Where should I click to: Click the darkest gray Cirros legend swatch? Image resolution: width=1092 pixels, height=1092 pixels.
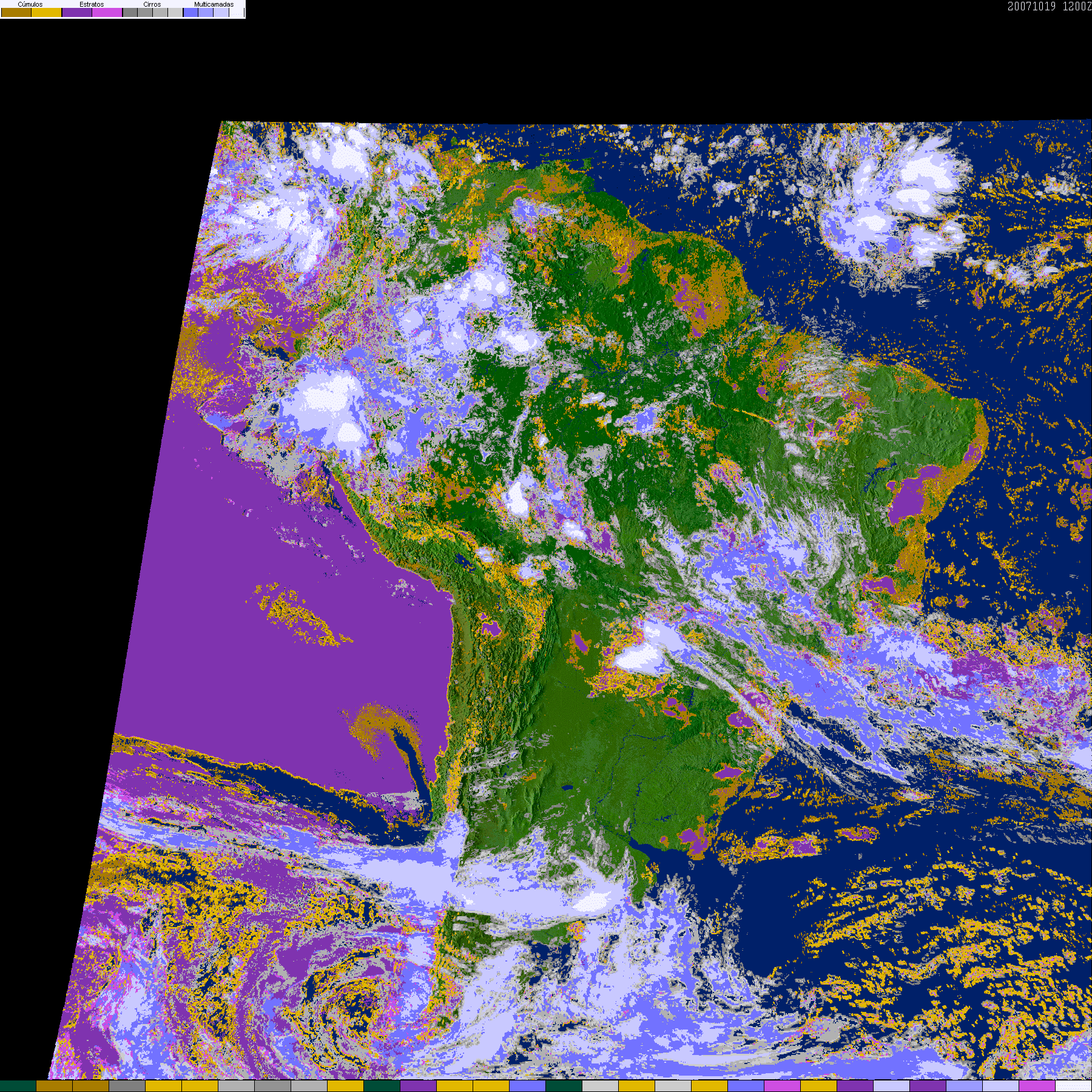[x=130, y=12]
